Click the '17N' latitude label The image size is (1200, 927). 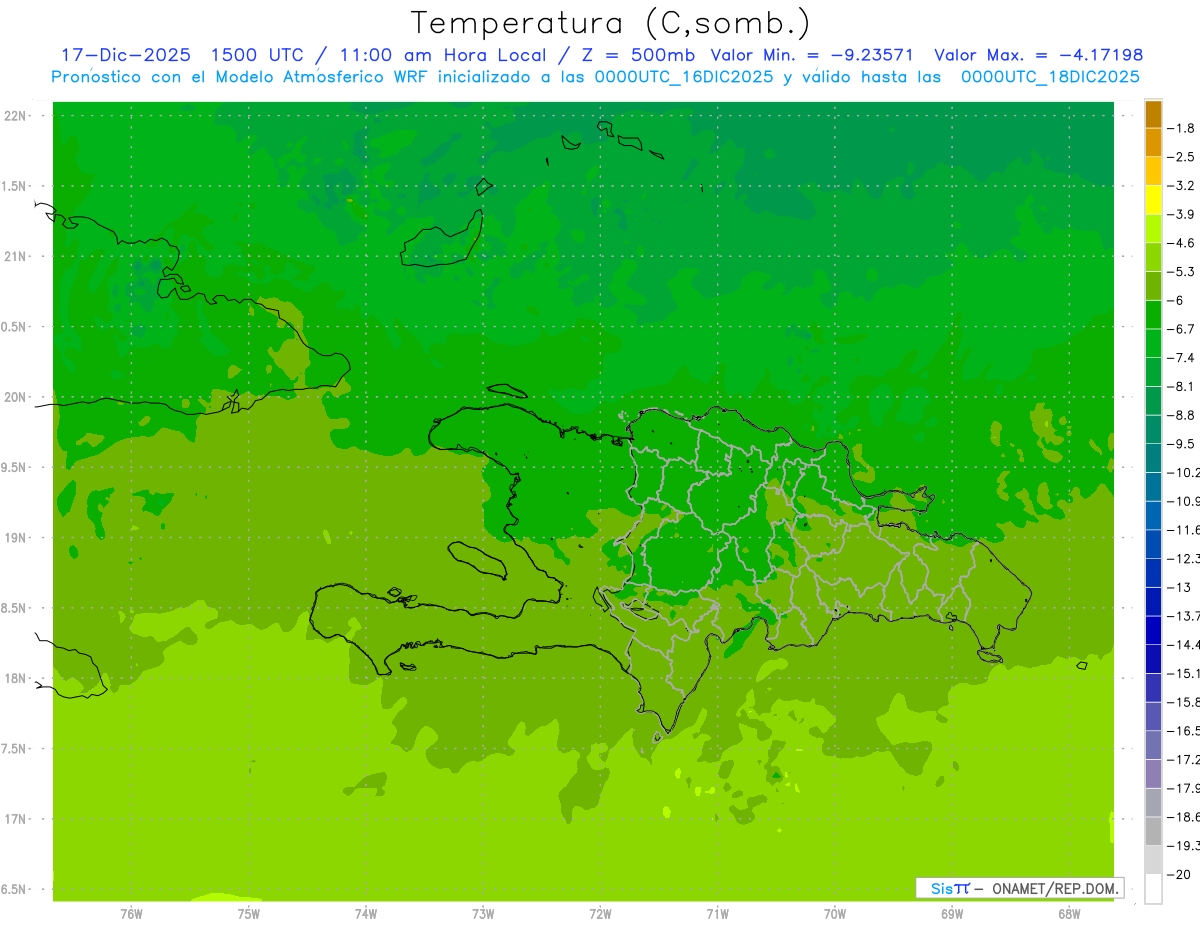coord(16,819)
